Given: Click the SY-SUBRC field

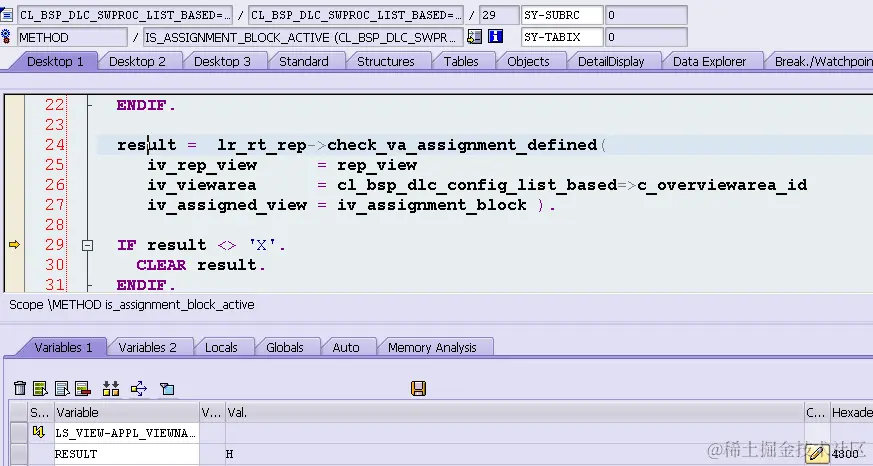Looking at the screenshot, I should pyautogui.click(x=562, y=15).
